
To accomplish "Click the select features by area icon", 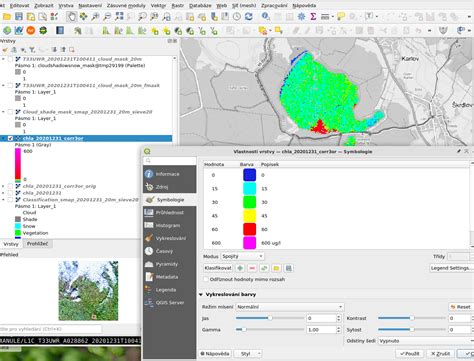I will [x=263, y=31].
